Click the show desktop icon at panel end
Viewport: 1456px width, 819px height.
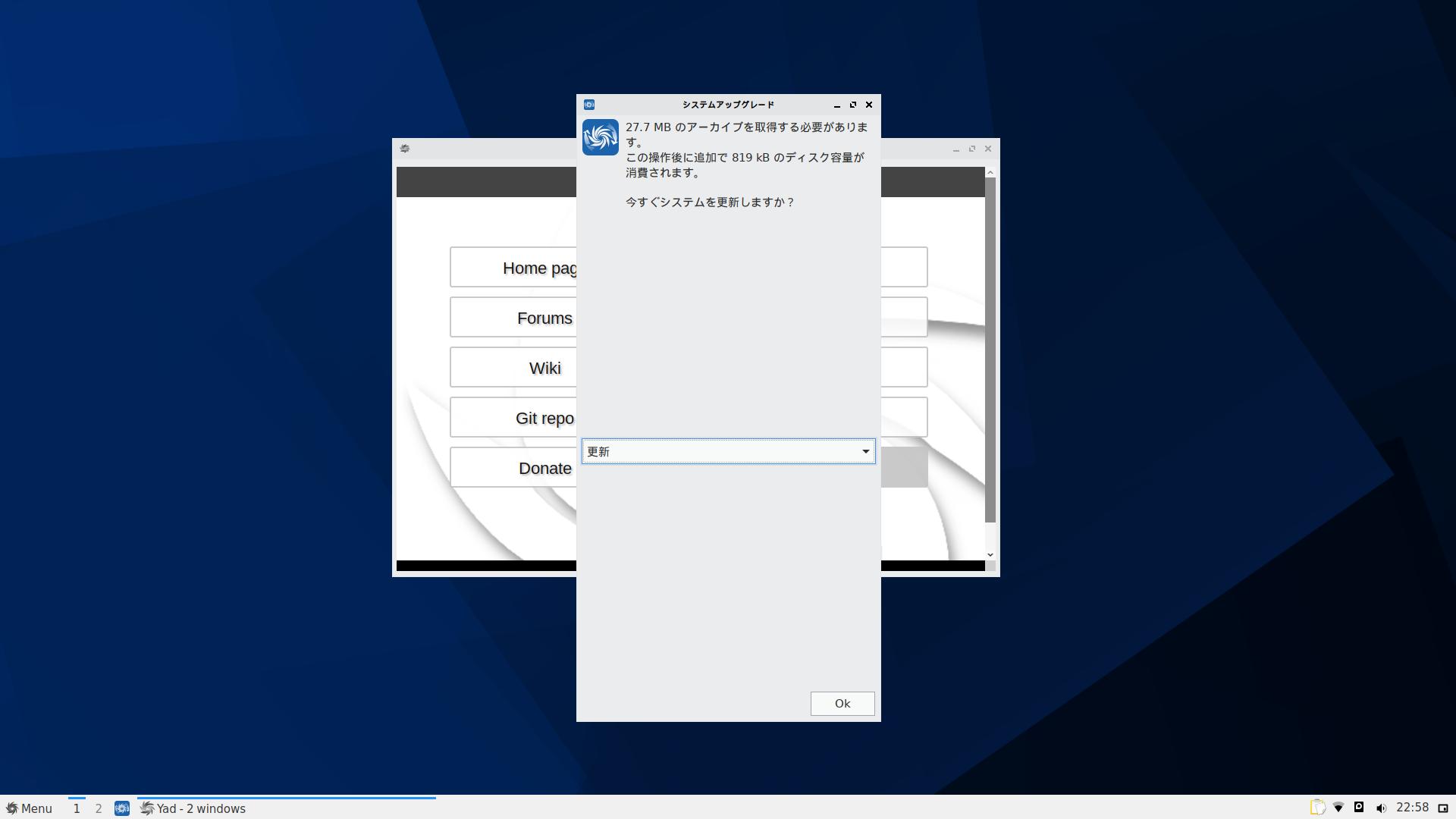pos(1443,808)
